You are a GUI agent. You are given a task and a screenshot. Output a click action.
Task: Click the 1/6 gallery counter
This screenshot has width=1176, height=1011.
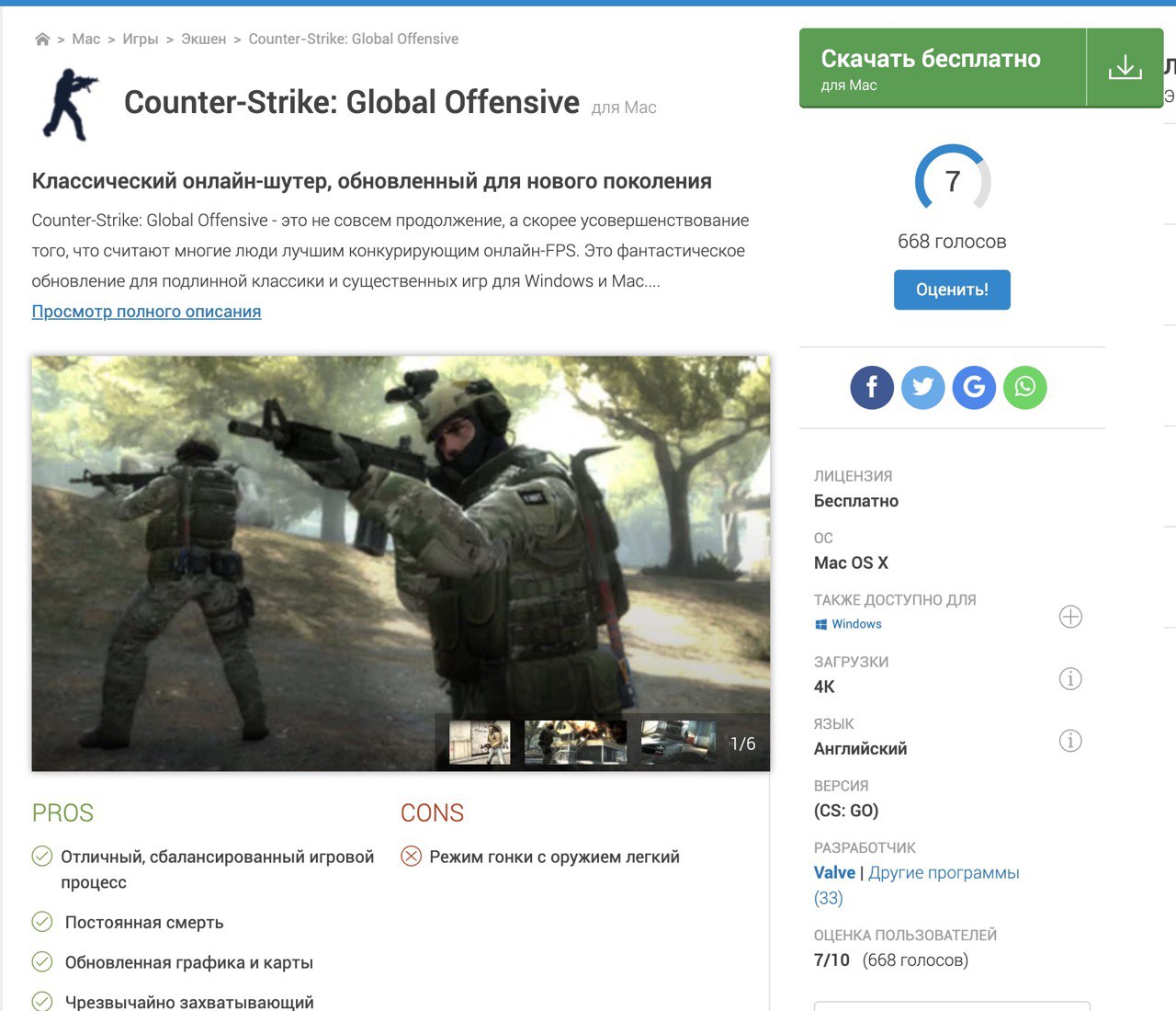[x=742, y=744]
